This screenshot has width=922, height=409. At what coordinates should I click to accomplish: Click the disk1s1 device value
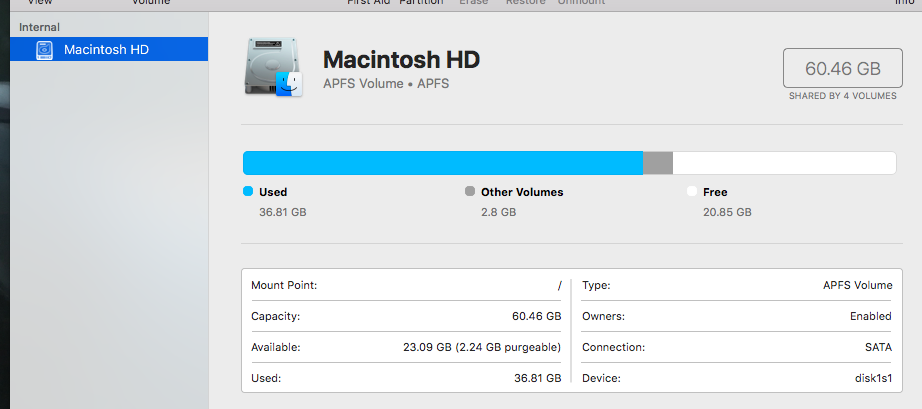click(x=873, y=378)
